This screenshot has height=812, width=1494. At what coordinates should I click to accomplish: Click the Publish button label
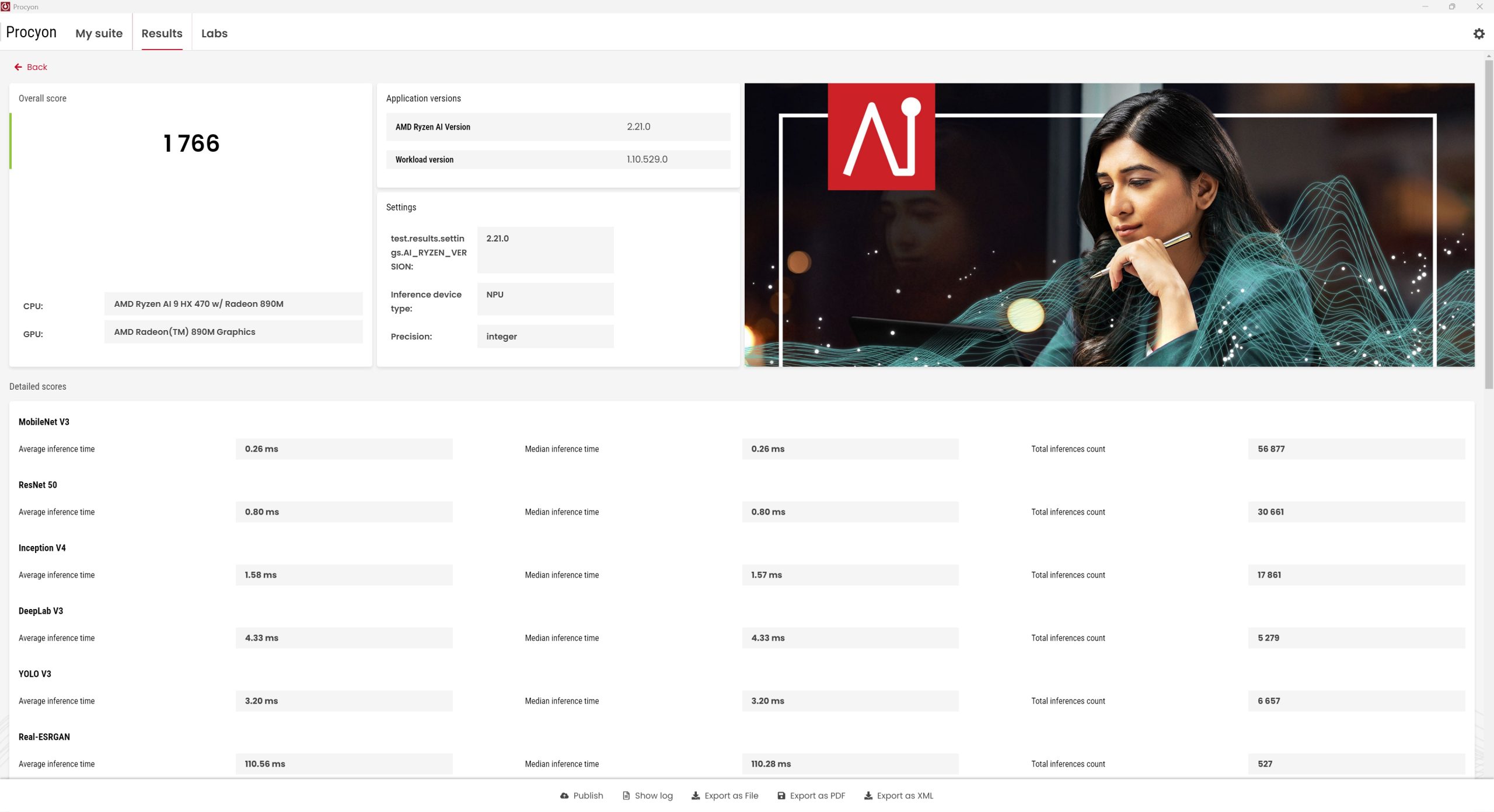[x=588, y=796]
